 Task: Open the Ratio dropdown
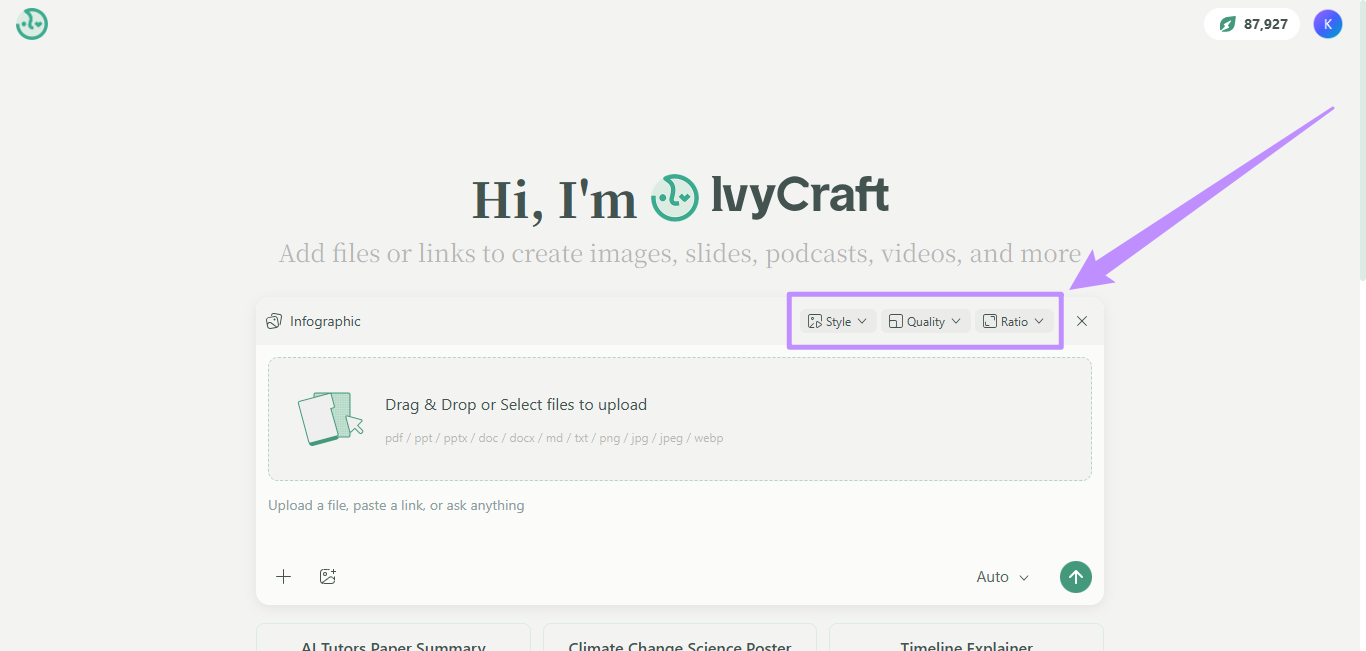1014,321
